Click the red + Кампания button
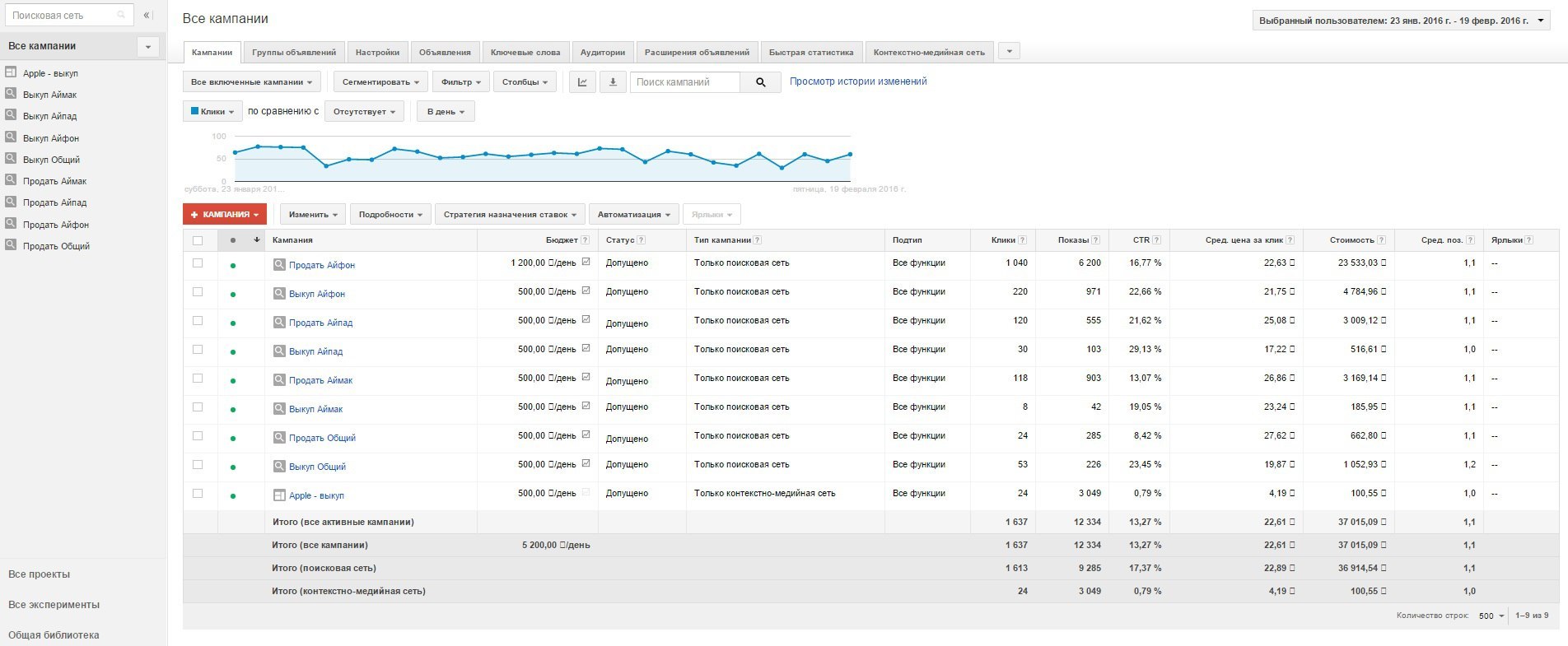This screenshot has height=646, width=1568. (225, 215)
